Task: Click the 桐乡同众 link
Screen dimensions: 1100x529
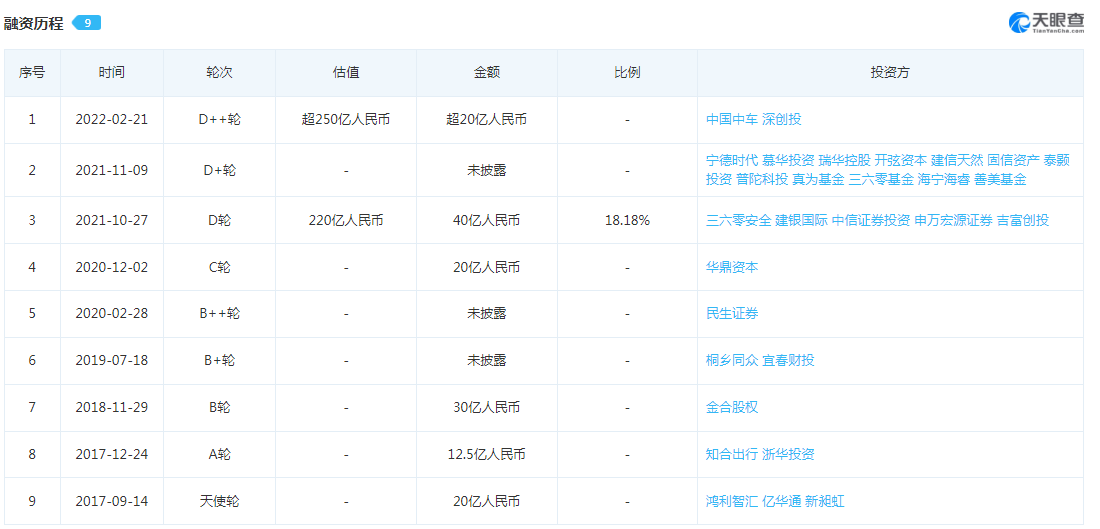Action: (x=732, y=361)
